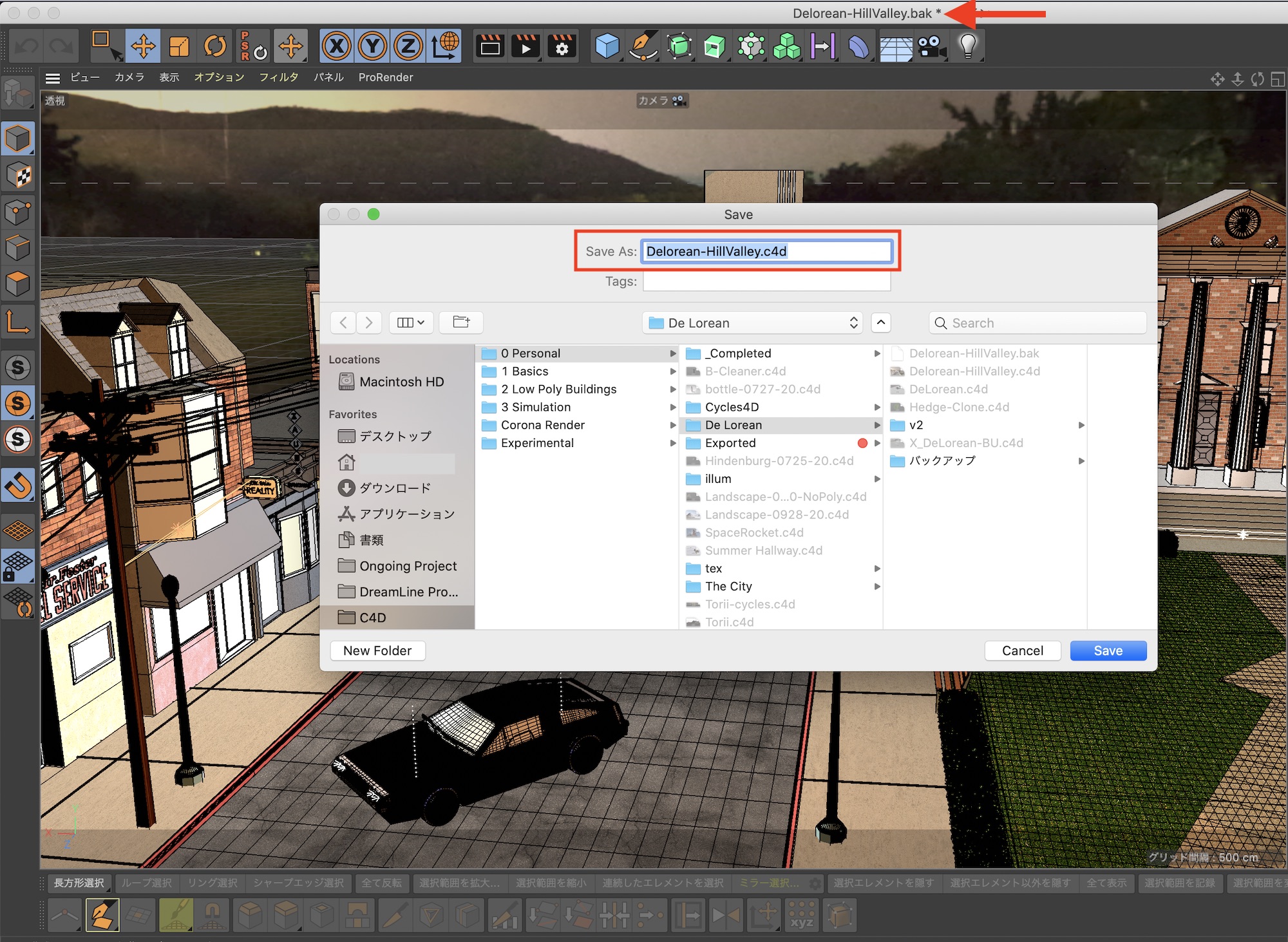The image size is (1288, 942).
Task: Select the Spline Pen tool icon
Action: click(x=643, y=46)
